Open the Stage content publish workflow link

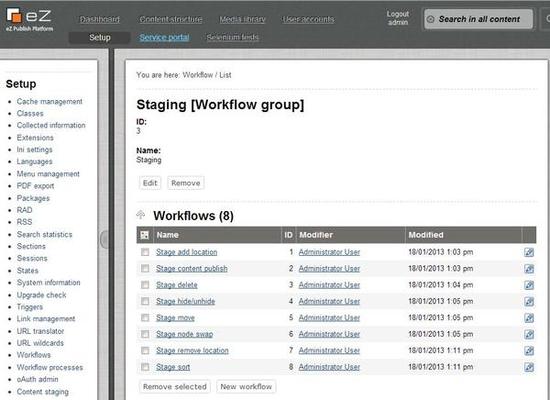coord(192,268)
